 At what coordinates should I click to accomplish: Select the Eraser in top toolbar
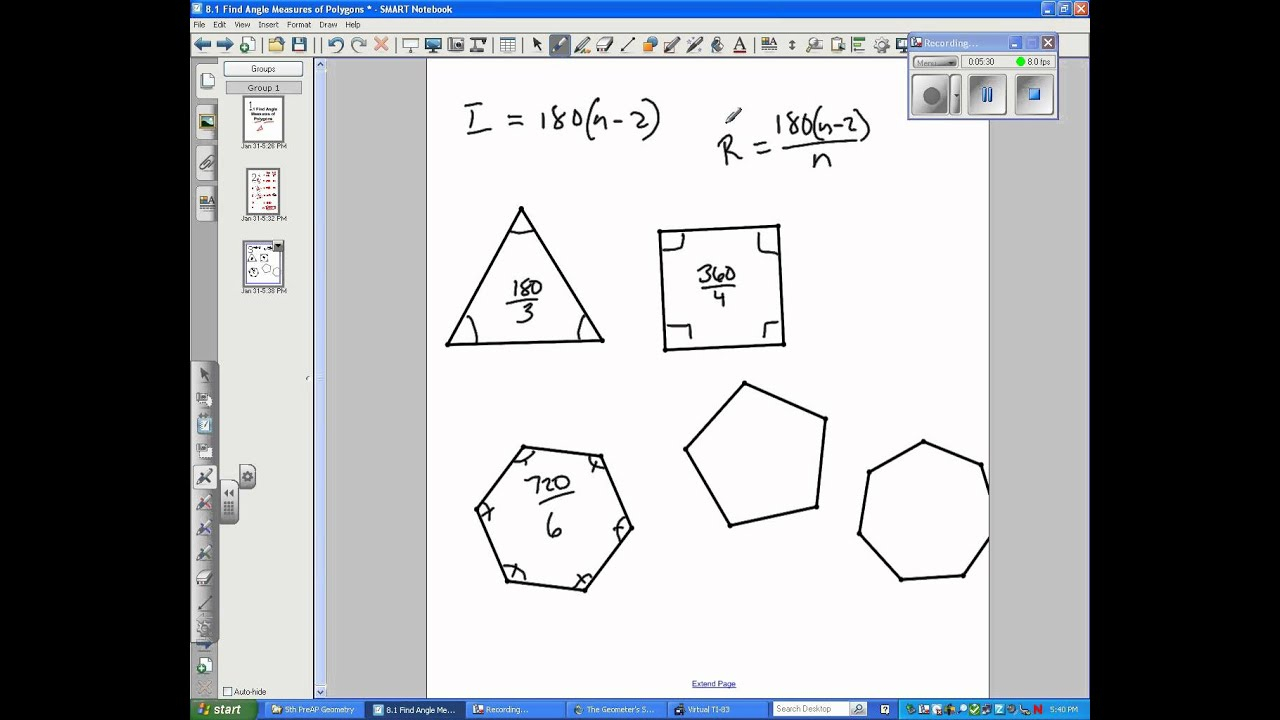point(605,45)
